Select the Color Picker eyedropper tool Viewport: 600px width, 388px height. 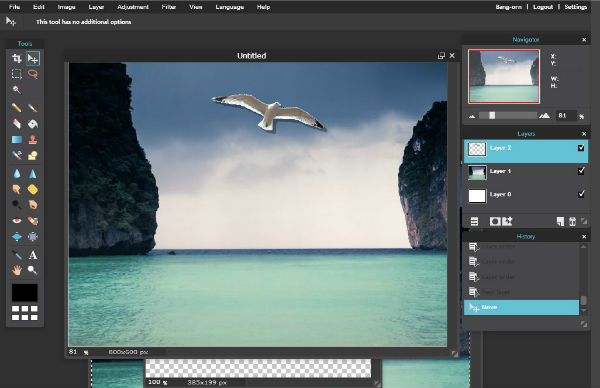coord(16,255)
